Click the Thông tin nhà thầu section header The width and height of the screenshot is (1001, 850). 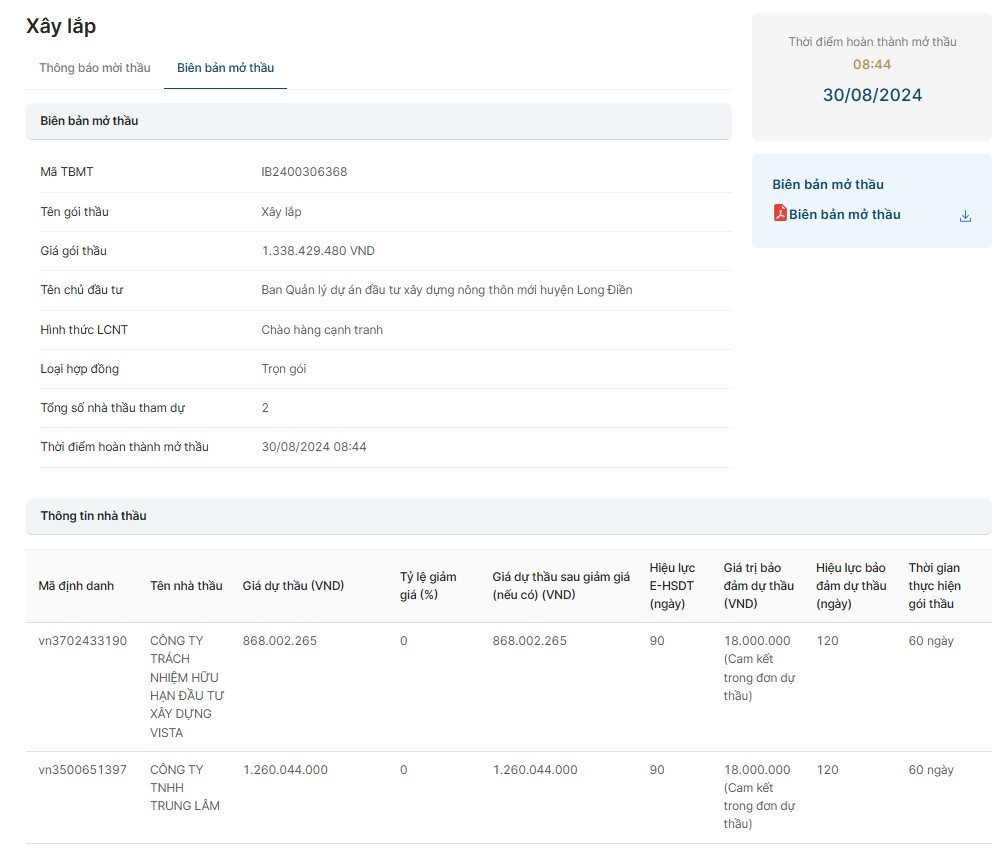point(94,516)
